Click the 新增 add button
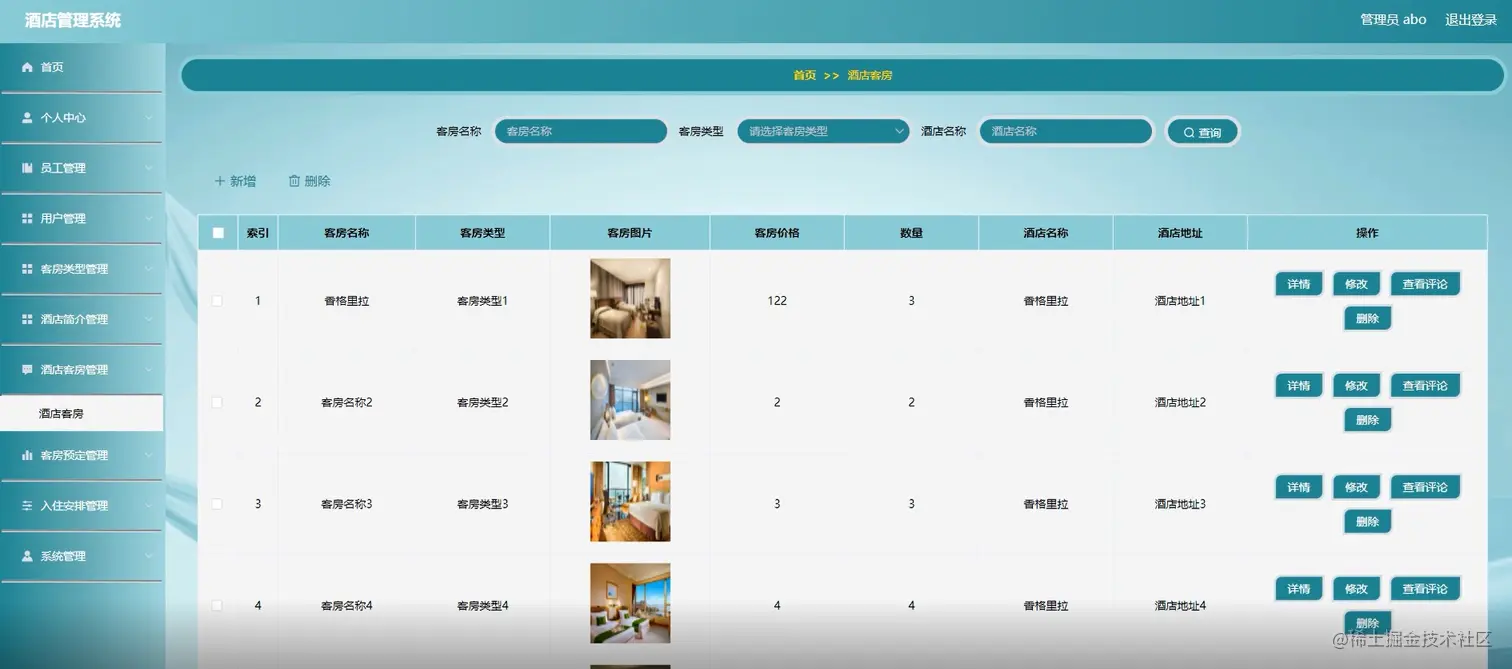 pos(235,181)
